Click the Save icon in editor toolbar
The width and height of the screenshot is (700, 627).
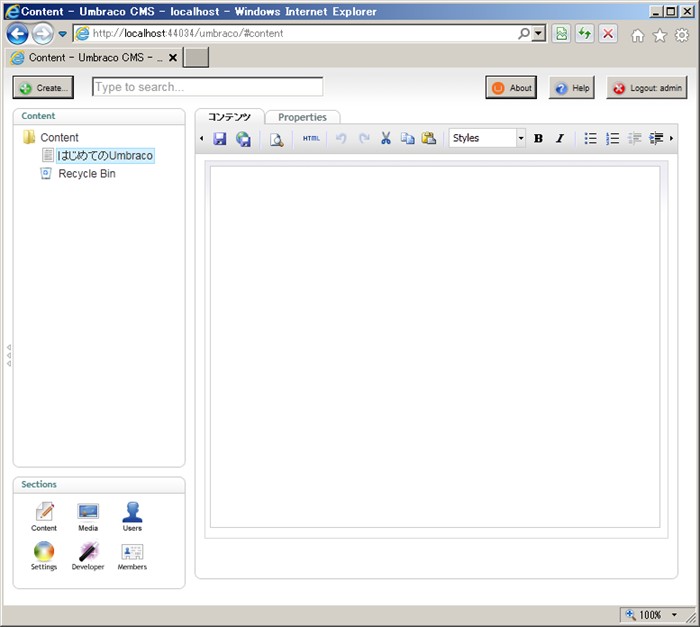coord(220,139)
